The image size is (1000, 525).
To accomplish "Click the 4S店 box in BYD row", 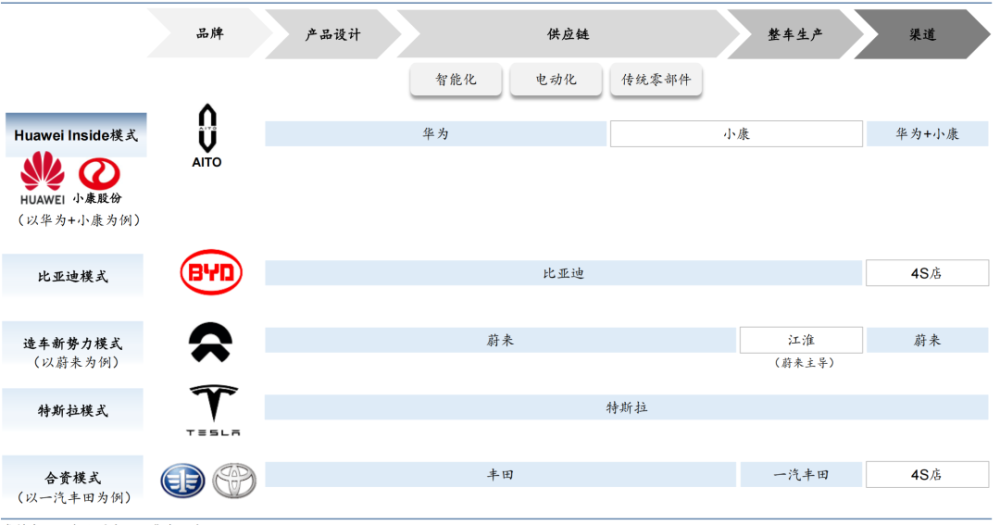I will pos(926,273).
